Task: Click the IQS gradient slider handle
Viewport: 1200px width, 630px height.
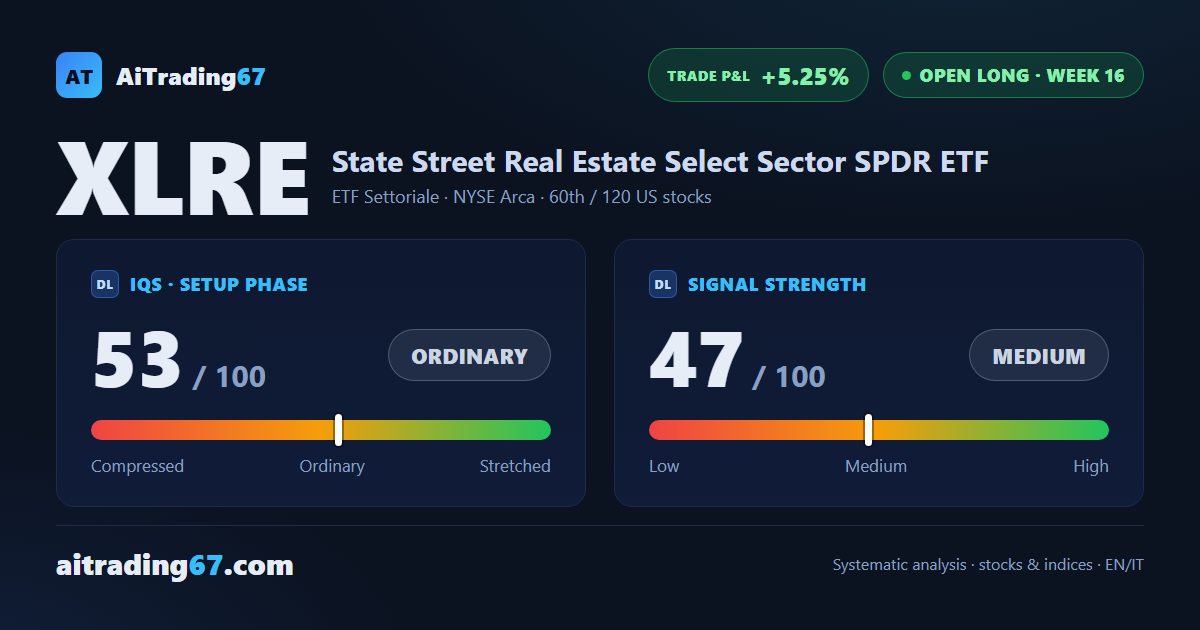Action: click(x=338, y=430)
